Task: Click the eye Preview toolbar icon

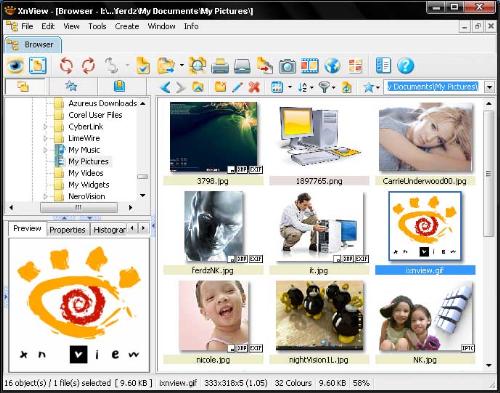Action: 15,66
